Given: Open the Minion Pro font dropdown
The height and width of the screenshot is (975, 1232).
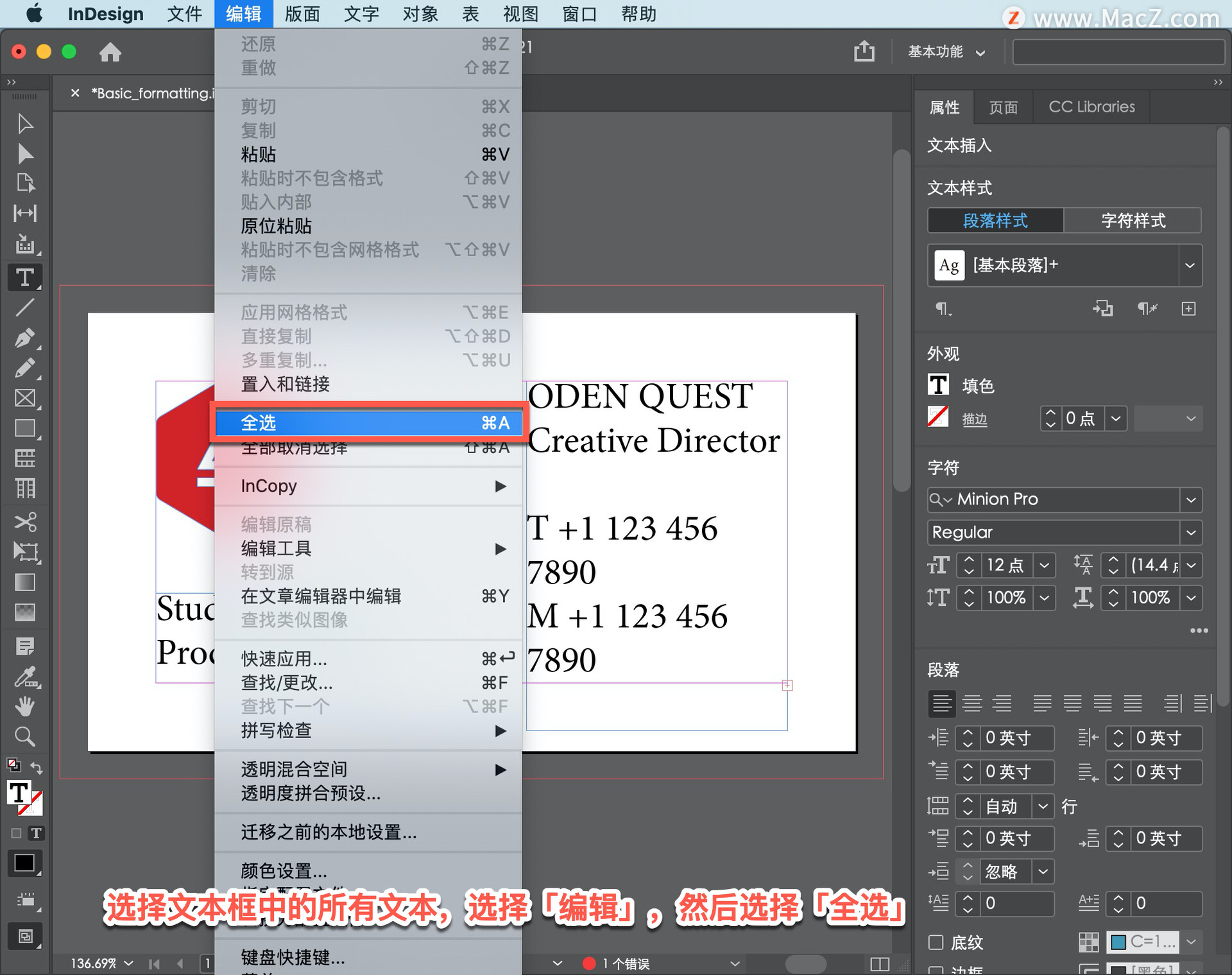Looking at the screenshot, I should (x=1191, y=499).
